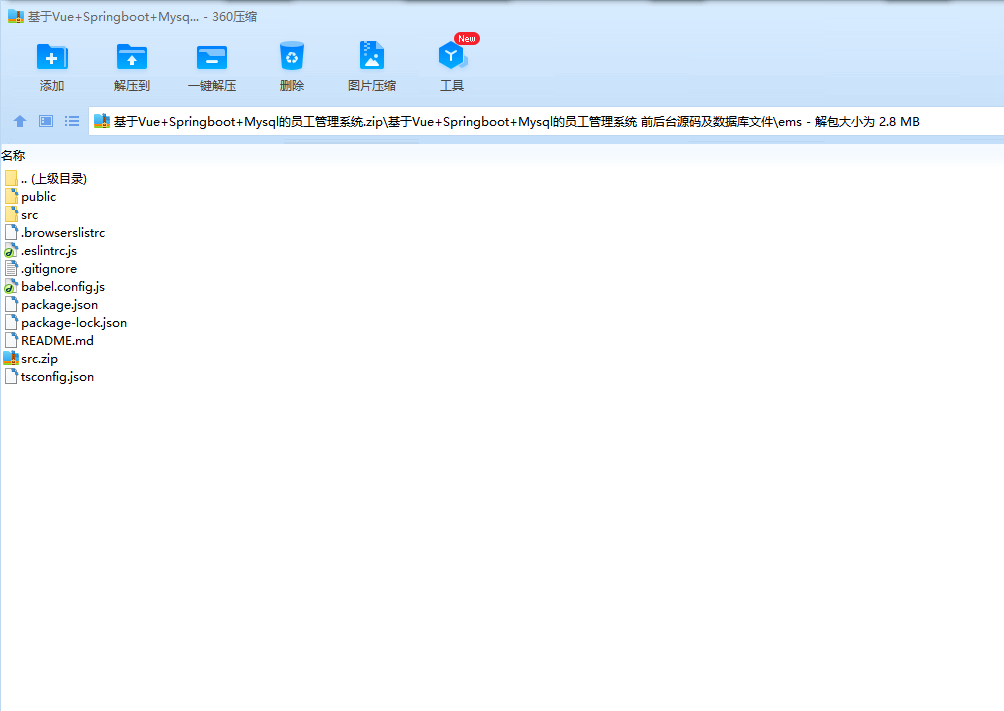The width and height of the screenshot is (1004, 711).
Task: Click the package.json file icon
Action: click(x=11, y=304)
